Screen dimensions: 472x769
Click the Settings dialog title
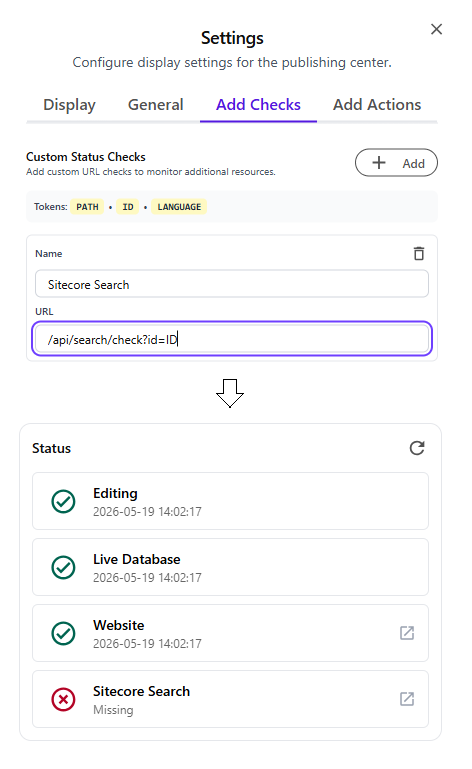pyautogui.click(x=232, y=38)
